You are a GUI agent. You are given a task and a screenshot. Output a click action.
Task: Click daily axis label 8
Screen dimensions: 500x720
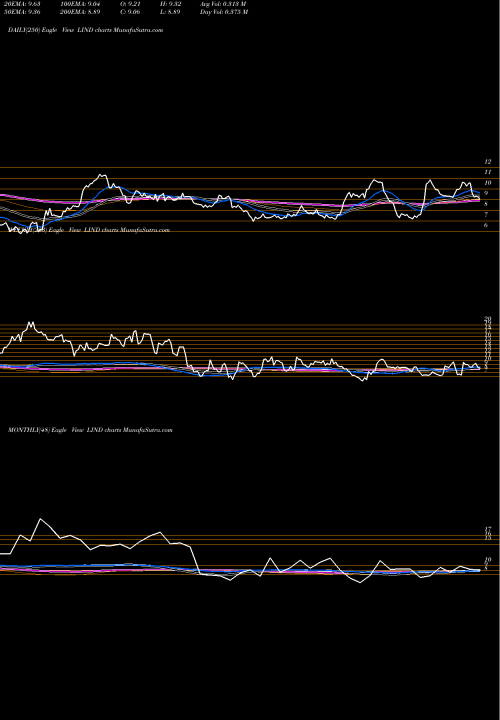486,204
